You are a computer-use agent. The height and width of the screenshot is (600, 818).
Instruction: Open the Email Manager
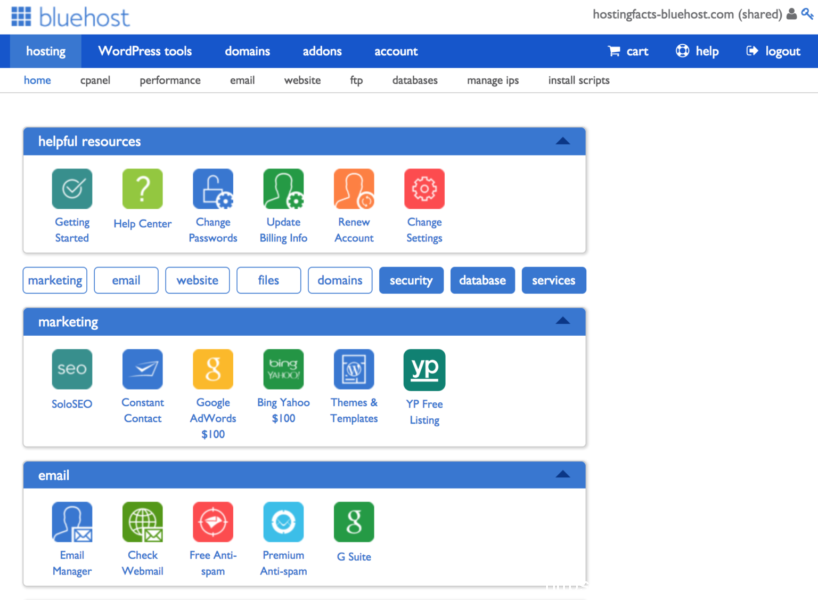click(x=72, y=522)
